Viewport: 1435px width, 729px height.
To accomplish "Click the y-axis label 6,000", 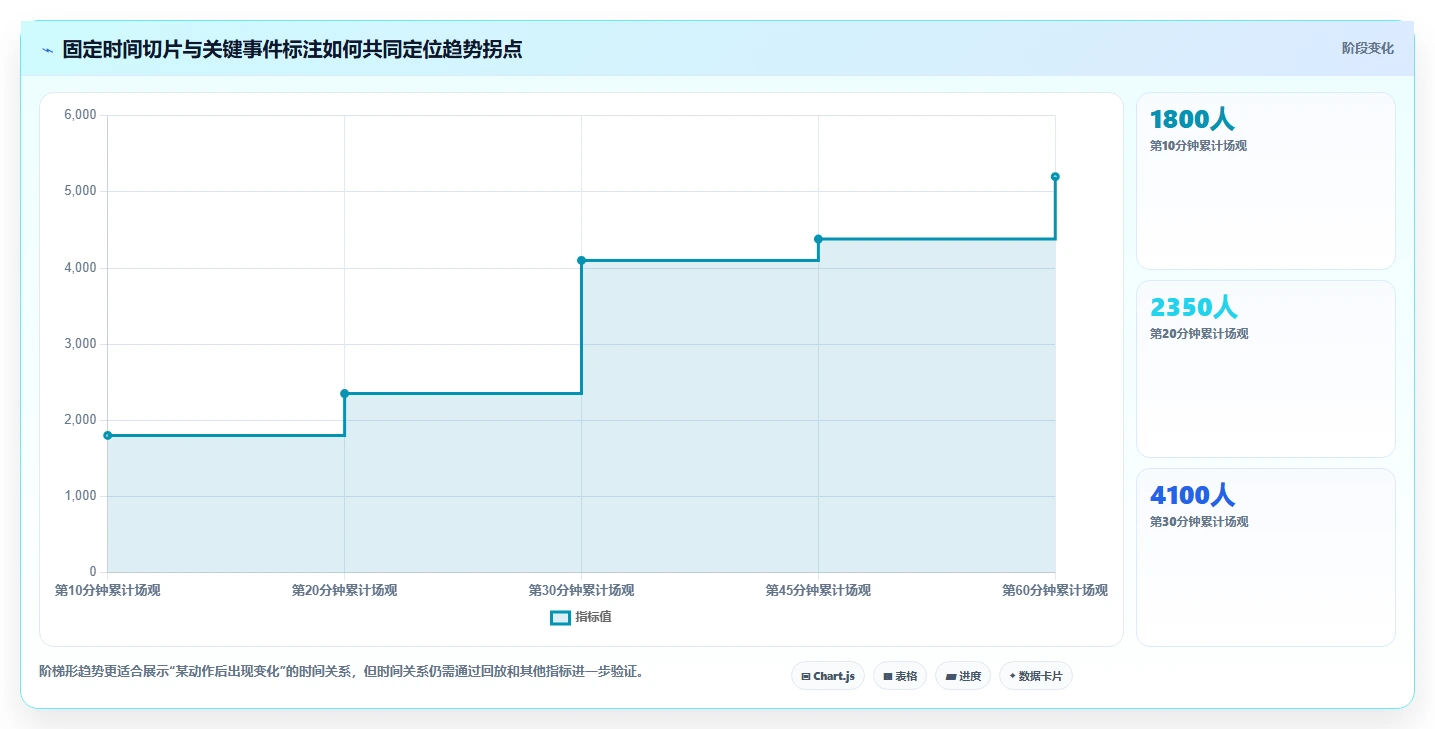I will pyautogui.click(x=80, y=115).
